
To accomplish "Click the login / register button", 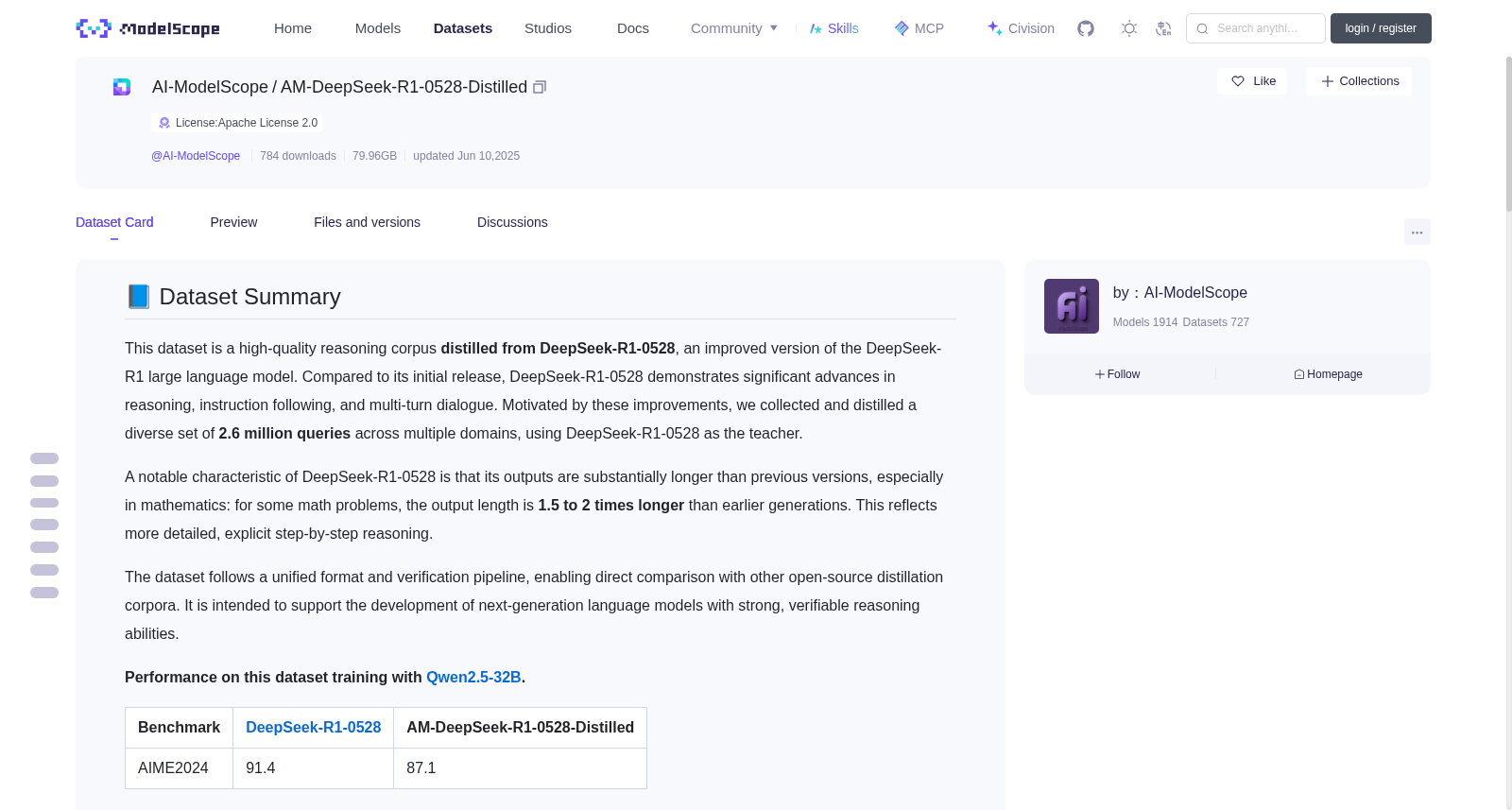I will click(x=1381, y=28).
